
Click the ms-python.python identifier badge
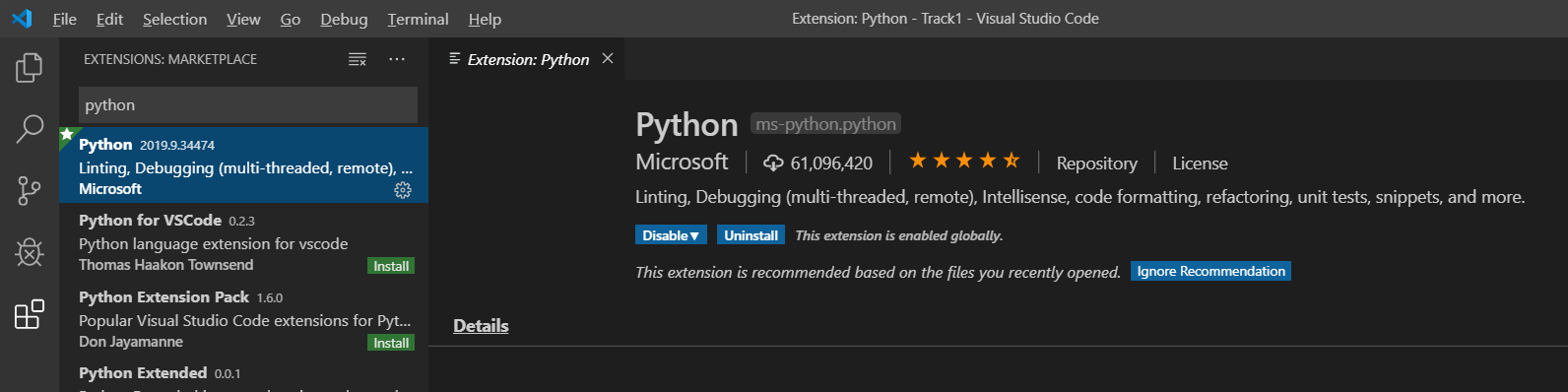(825, 124)
